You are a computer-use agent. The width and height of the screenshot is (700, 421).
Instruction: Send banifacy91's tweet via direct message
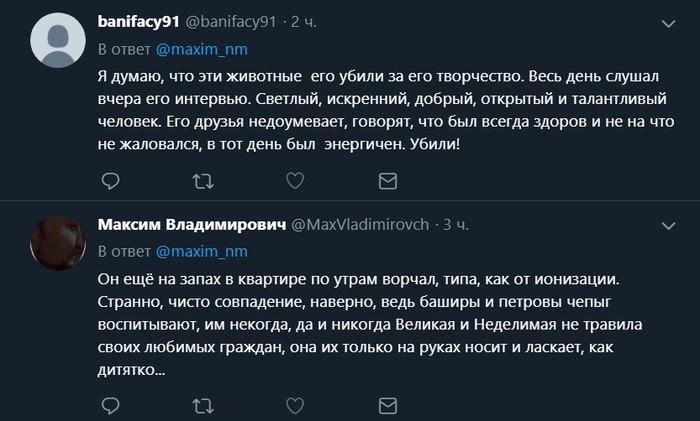pyautogui.click(x=386, y=180)
